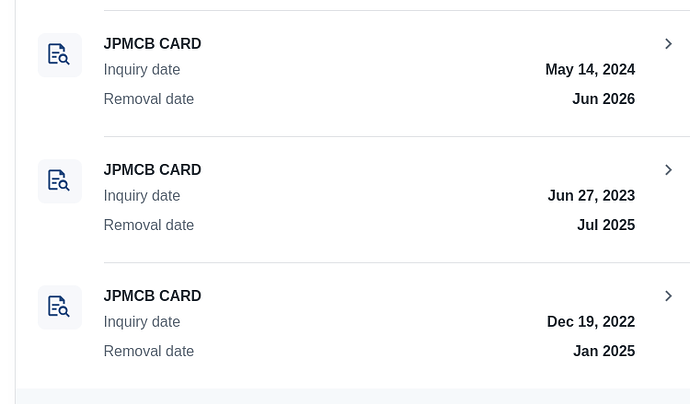Expand chevron for May 14, 2024 JPMCB inquiry

point(668,44)
